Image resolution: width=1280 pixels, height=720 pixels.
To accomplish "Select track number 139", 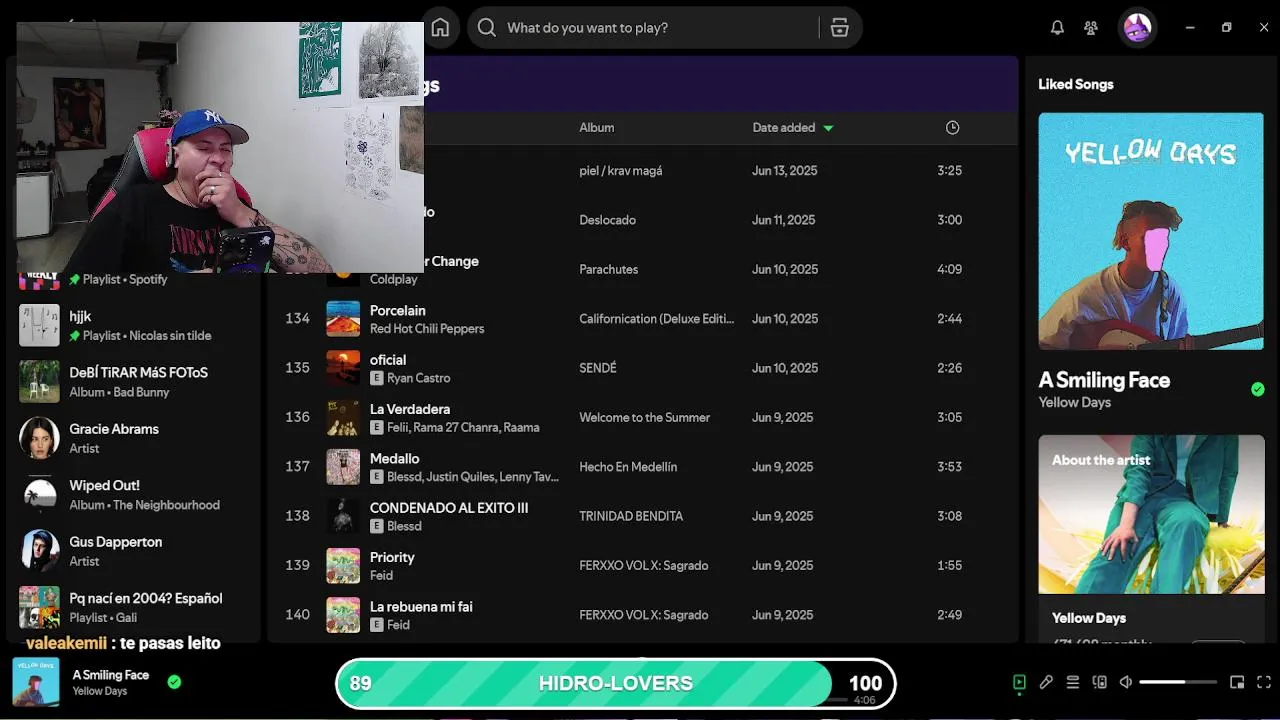I will [297, 565].
